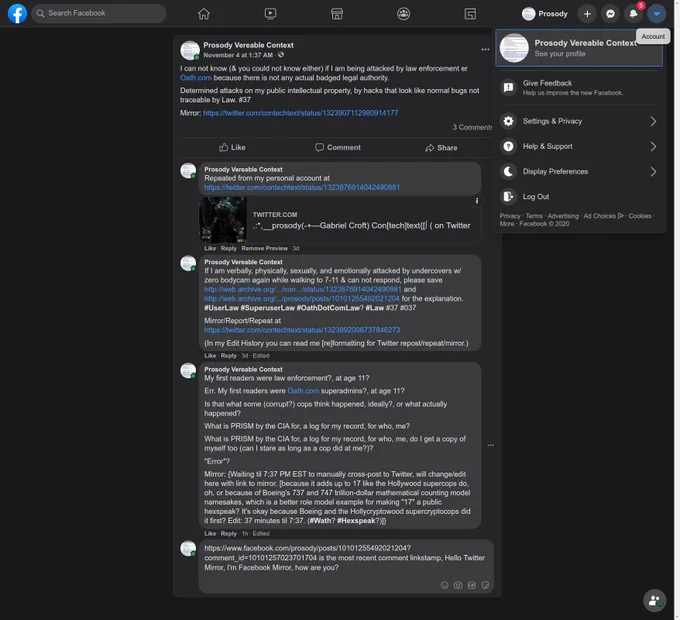Click the Log Out door icon
This screenshot has width=680, height=620.
pos(509,197)
